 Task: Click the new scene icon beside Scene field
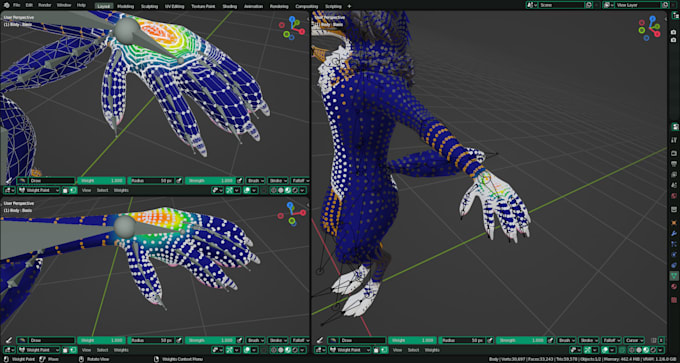click(x=588, y=5)
